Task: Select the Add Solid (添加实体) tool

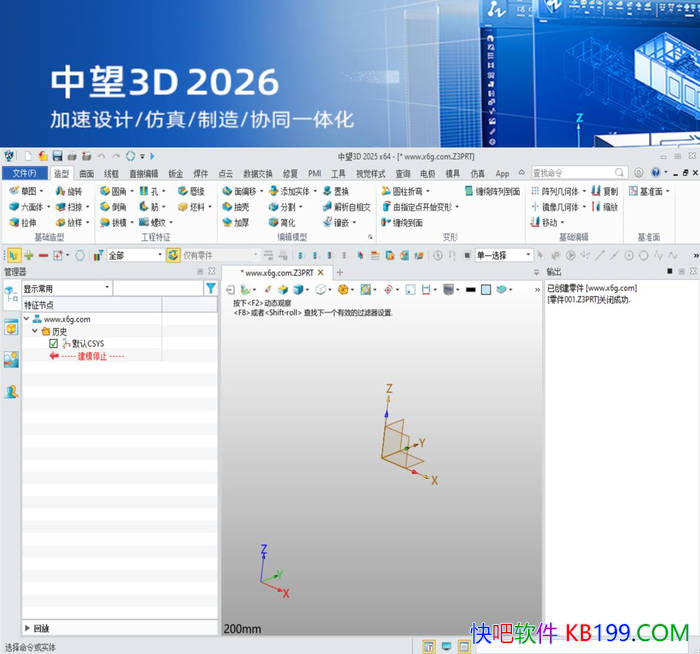Action: click(x=289, y=191)
